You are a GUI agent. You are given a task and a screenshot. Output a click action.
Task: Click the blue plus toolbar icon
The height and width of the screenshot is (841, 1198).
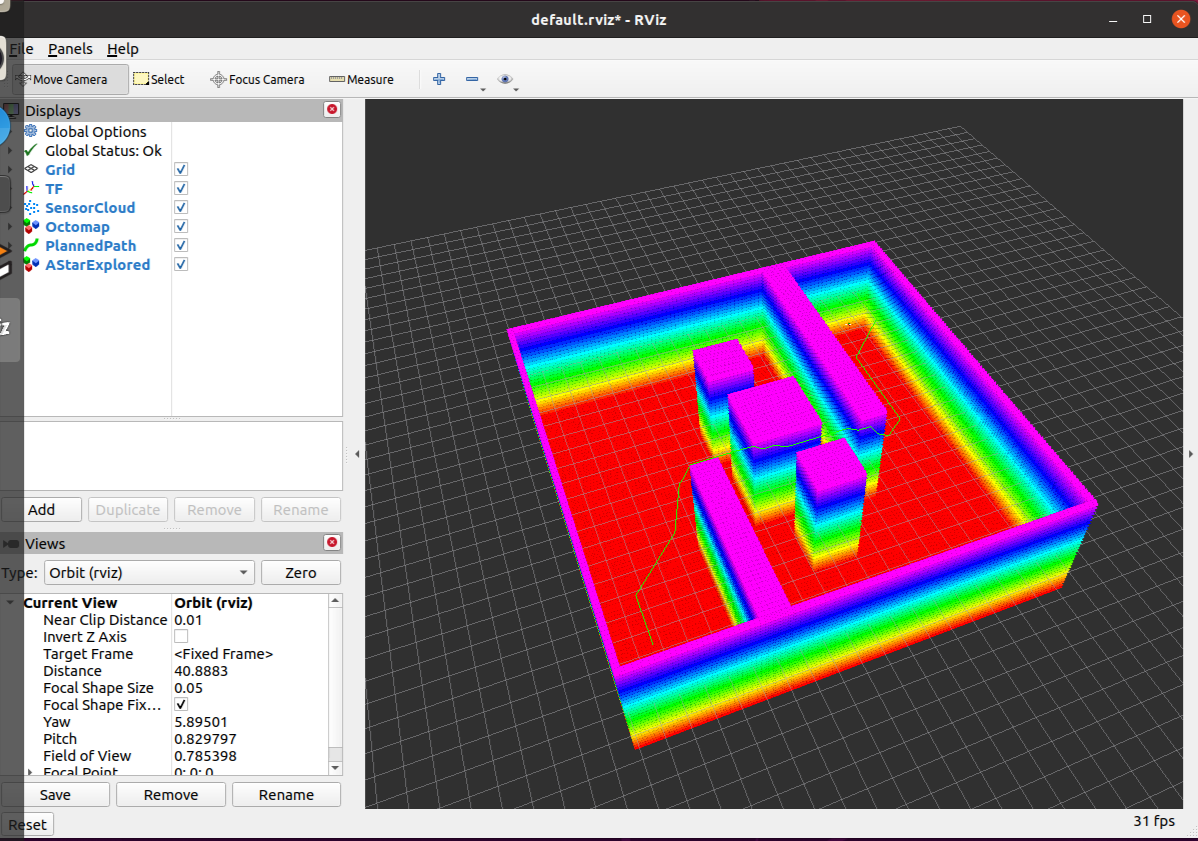[x=439, y=79]
